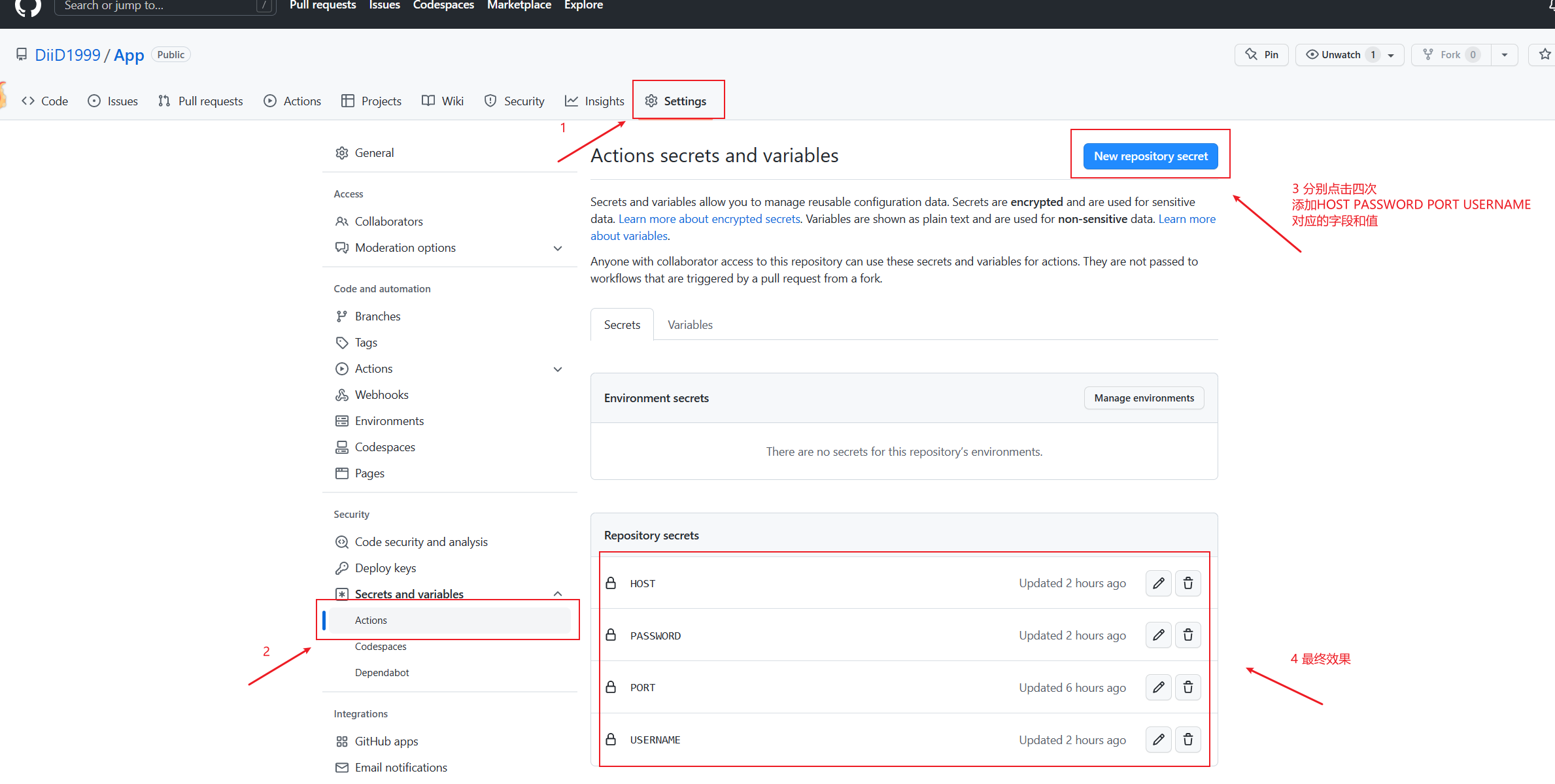Click edit icon for PASSWORD secret
The width and height of the screenshot is (1555, 784).
[1158, 635]
